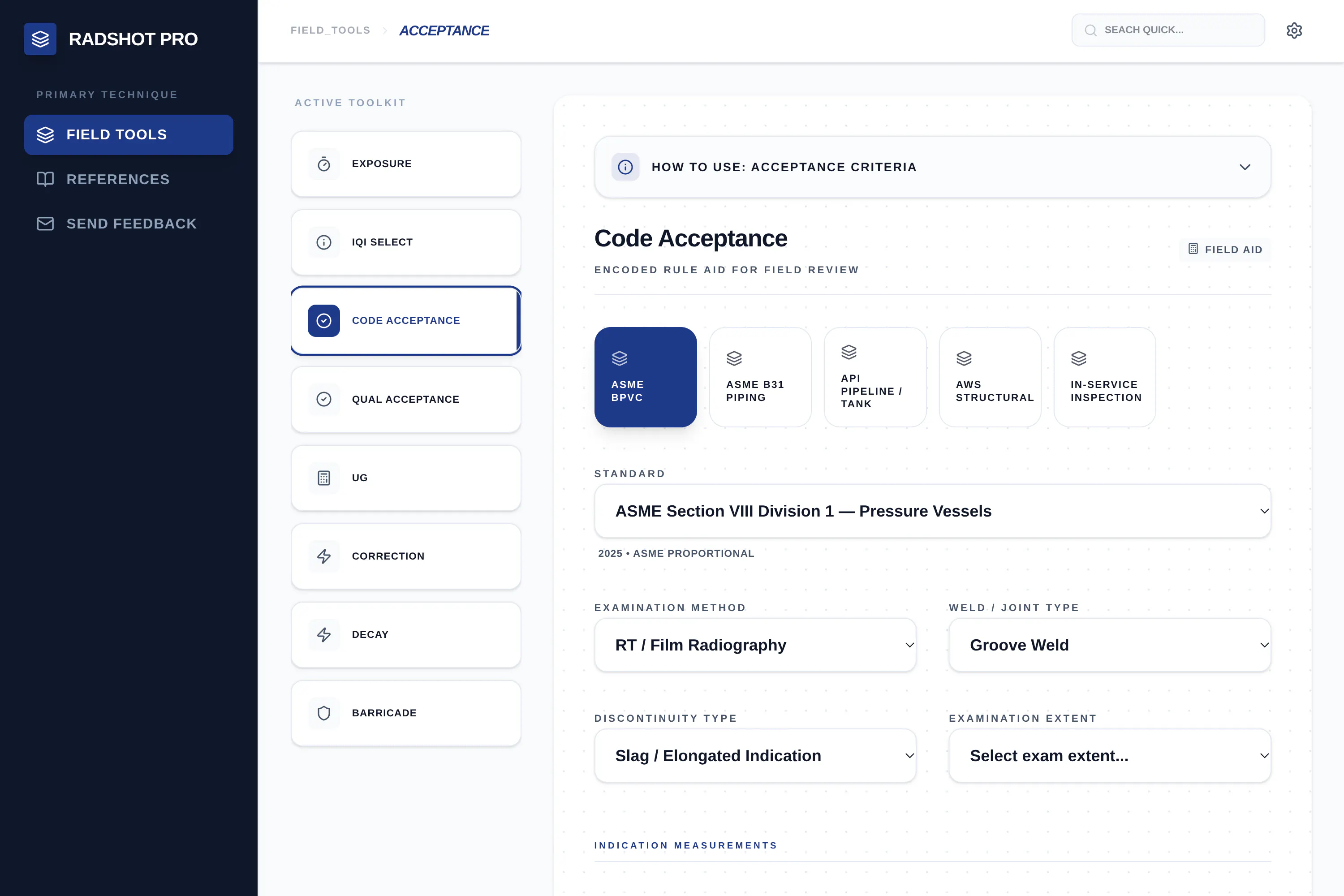Open settings via the gear icon

[x=1294, y=30]
